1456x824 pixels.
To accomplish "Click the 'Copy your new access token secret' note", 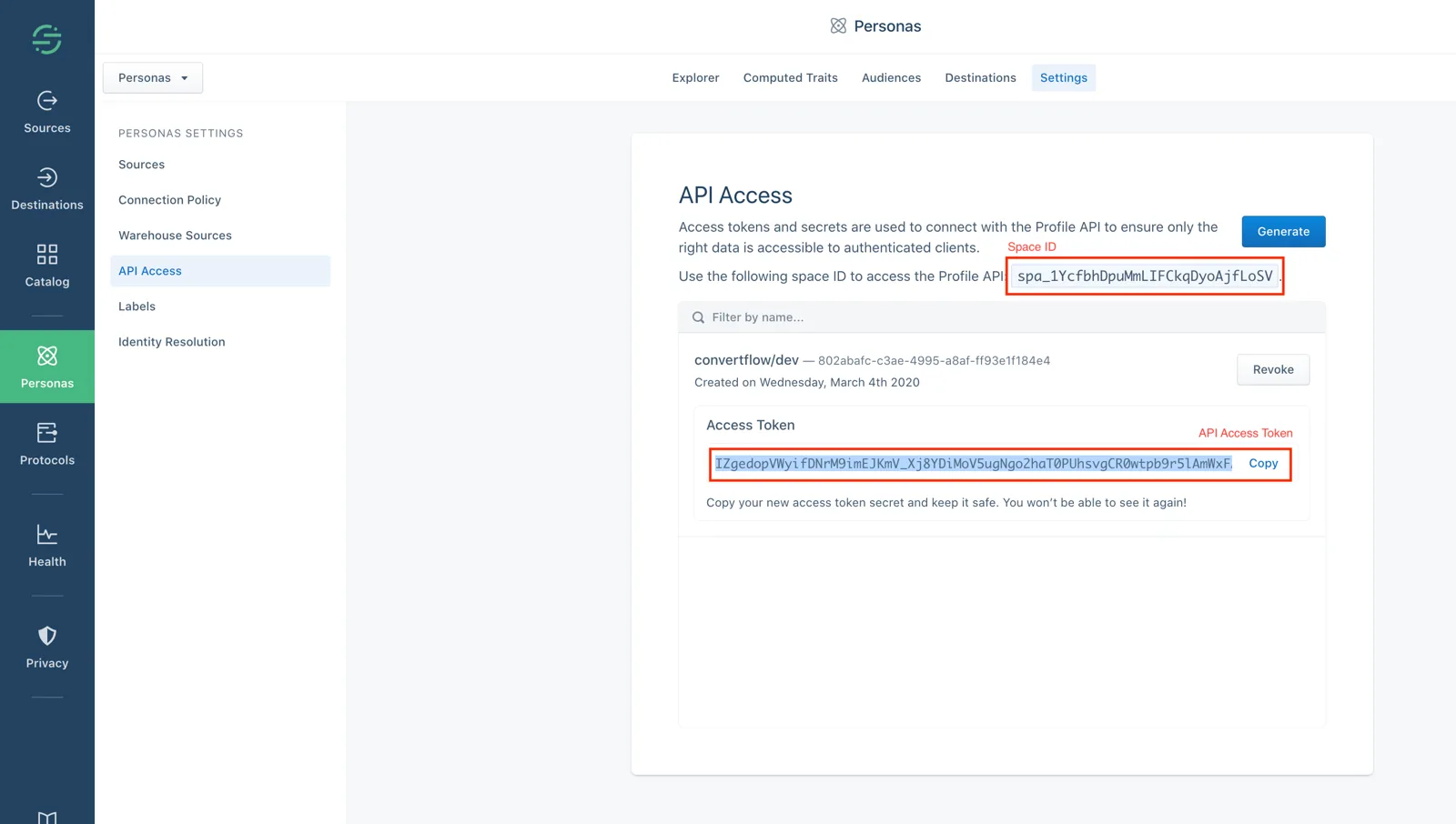I will click(946, 502).
